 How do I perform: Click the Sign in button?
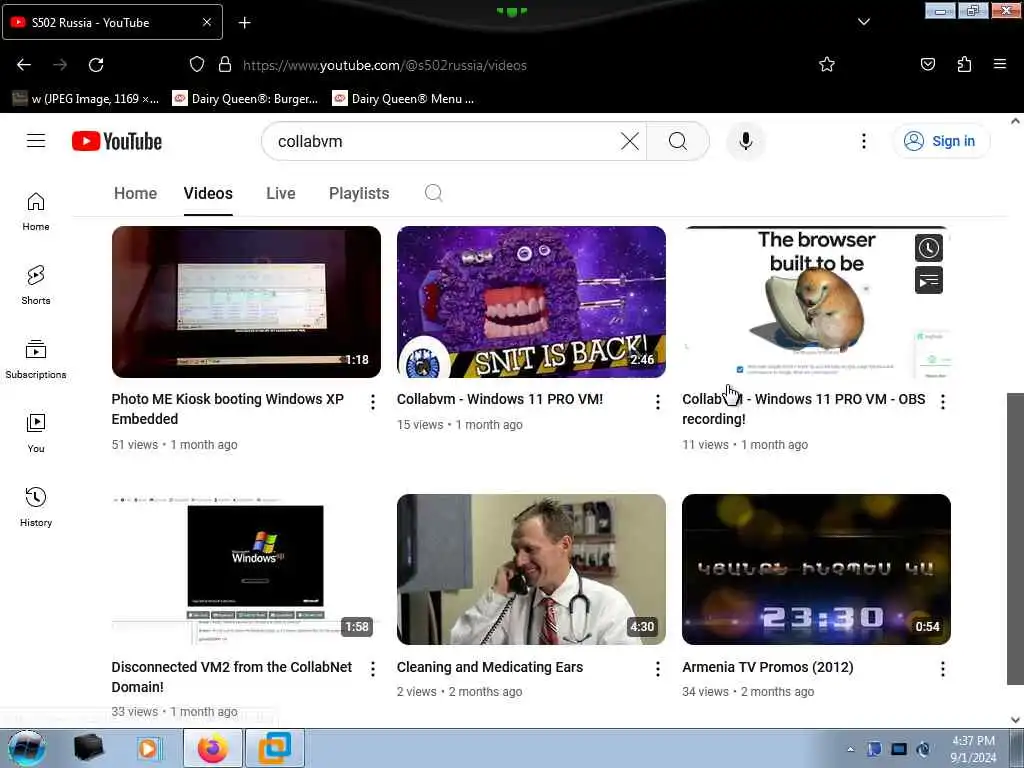pyautogui.click(x=940, y=141)
